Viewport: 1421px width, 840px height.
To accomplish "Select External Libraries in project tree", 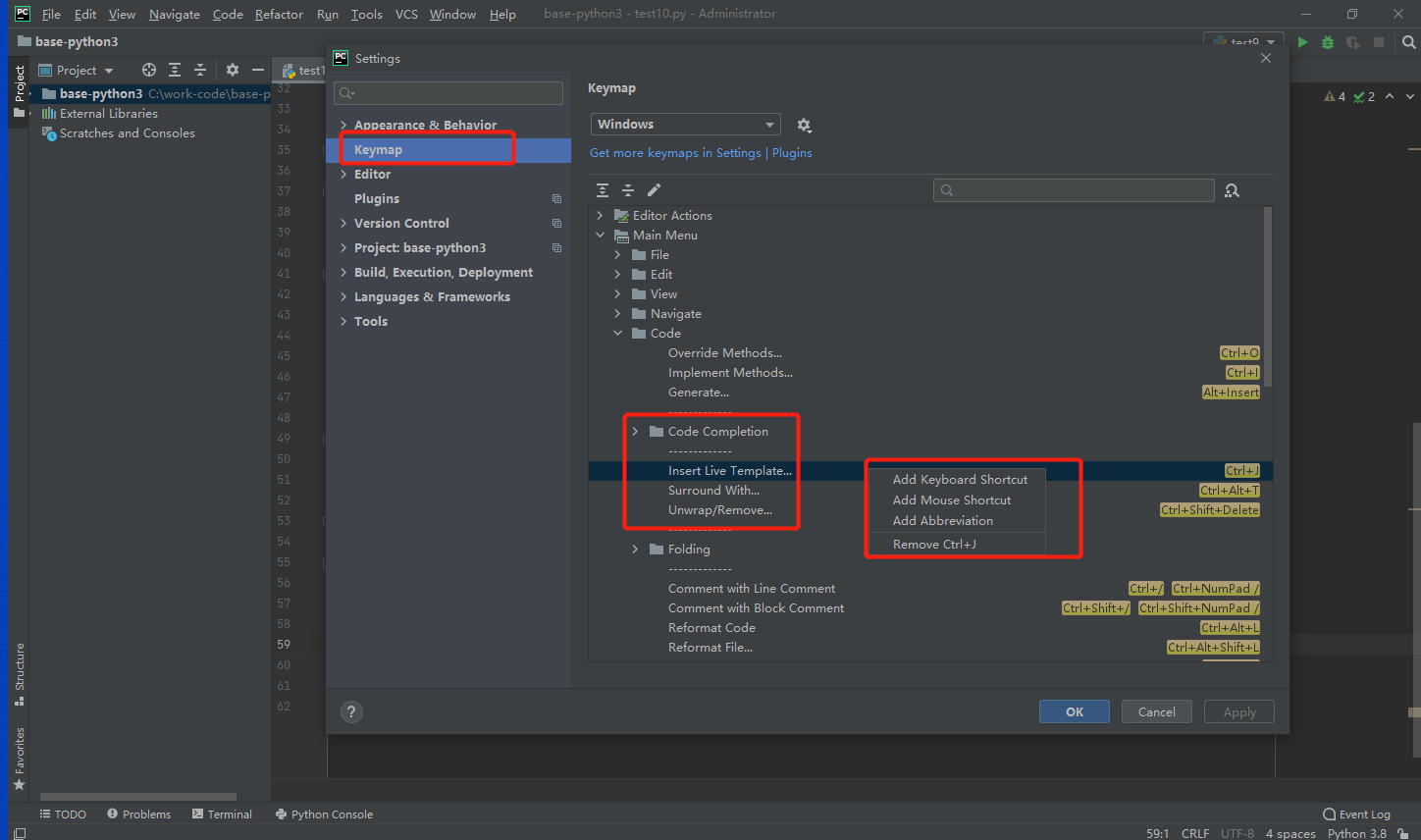I will 108,114.
